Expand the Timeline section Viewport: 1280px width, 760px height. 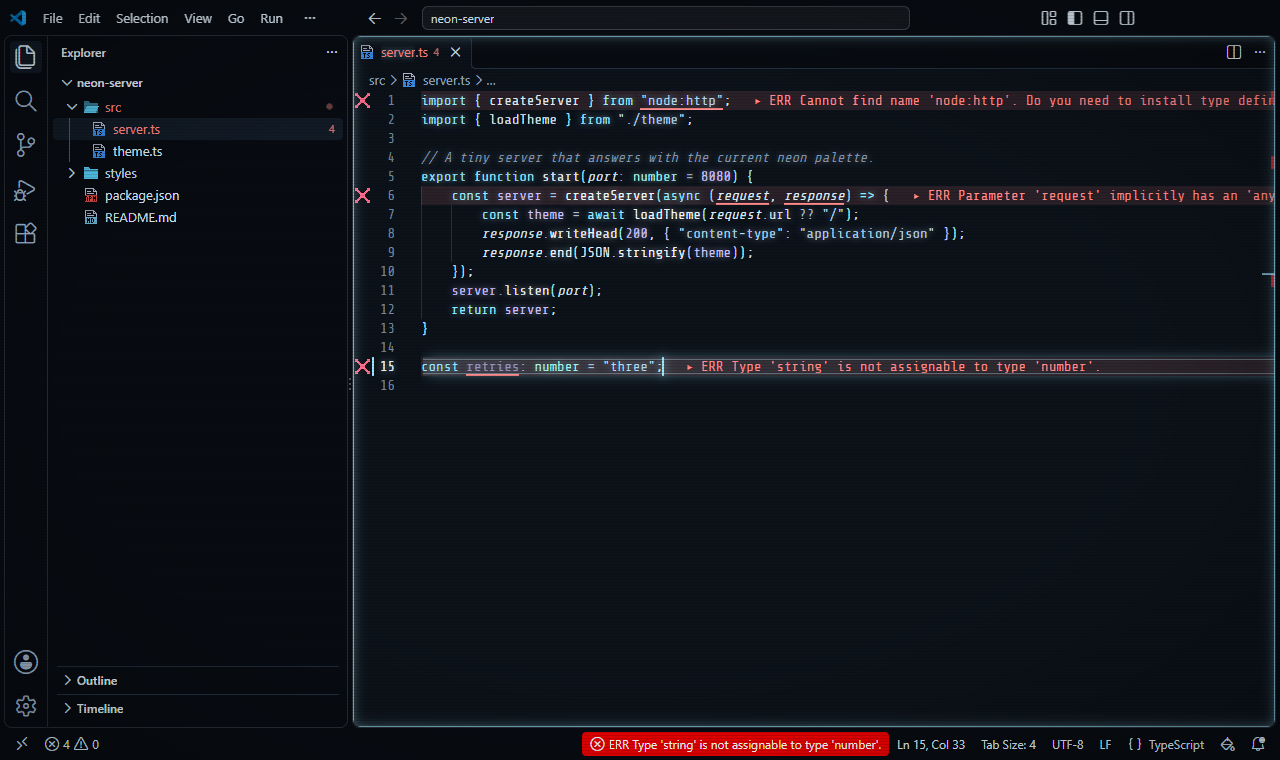(x=198, y=708)
